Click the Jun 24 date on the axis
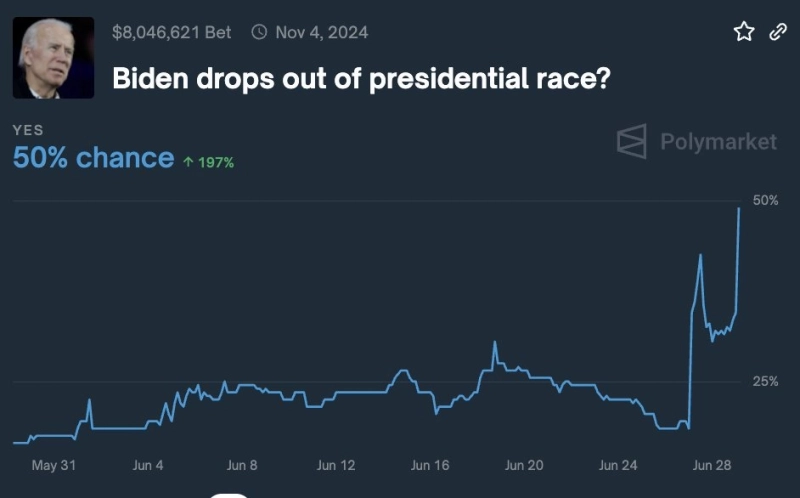The height and width of the screenshot is (498, 800). 618,465
